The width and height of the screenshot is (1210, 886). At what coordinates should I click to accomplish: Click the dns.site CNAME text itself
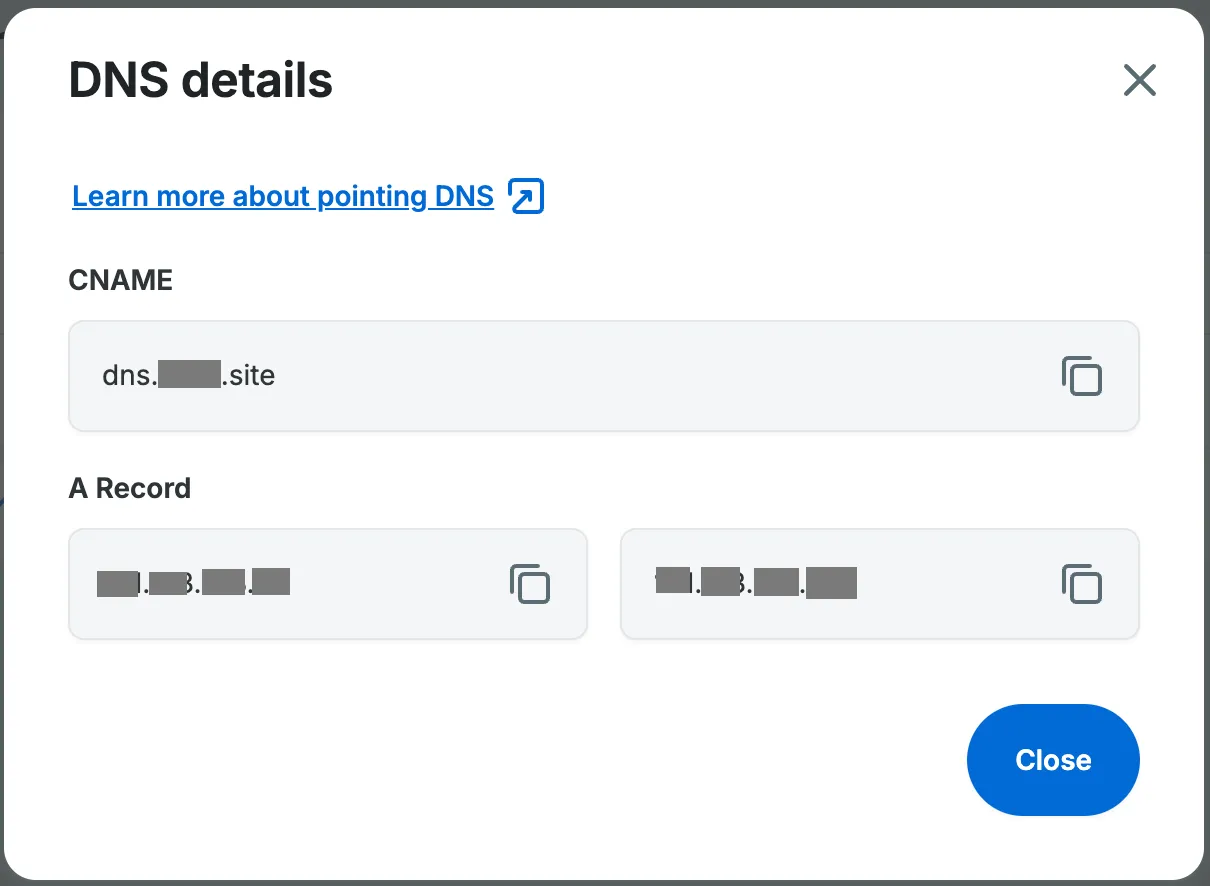pos(188,376)
